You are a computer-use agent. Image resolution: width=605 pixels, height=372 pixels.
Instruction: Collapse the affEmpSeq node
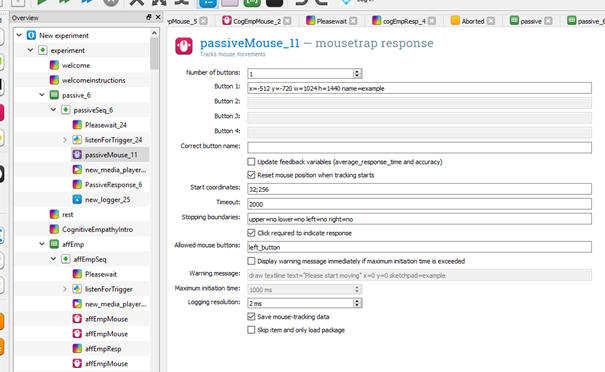pos(53,259)
